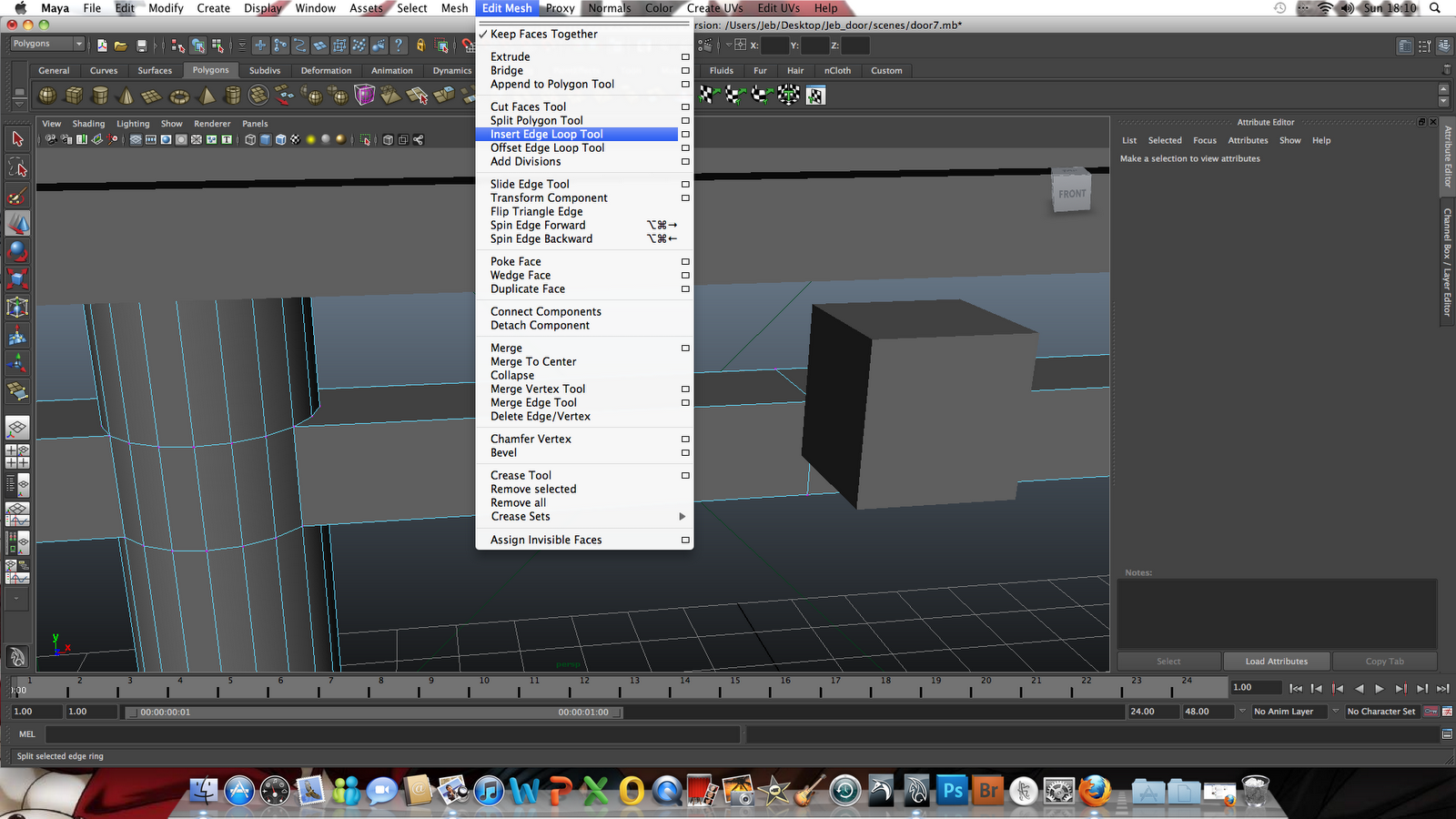This screenshot has width=1456, height=819.
Task: Toggle the padlock icon in the status line
Action: tap(420, 45)
